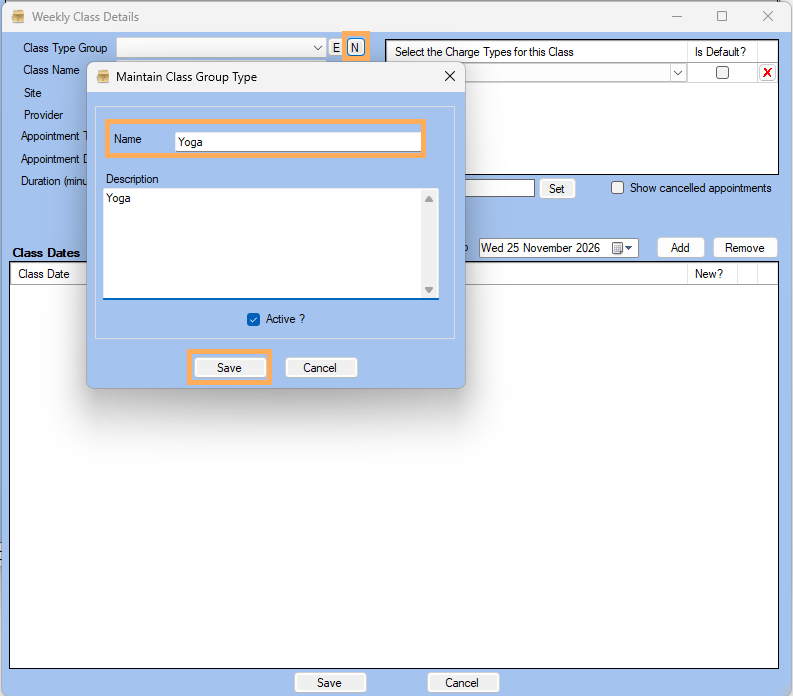The image size is (793, 696).
Task: Click the New? column header
Action: [x=709, y=274]
